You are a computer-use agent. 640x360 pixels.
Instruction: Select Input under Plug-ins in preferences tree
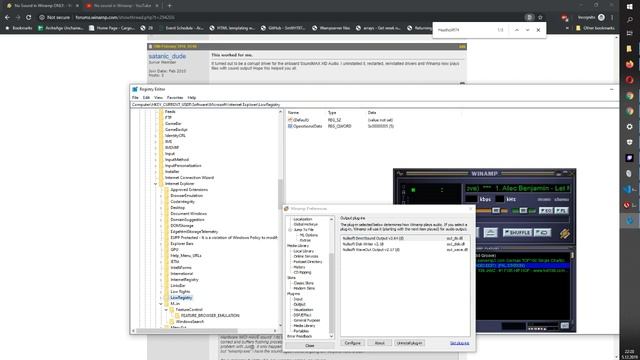[298, 299]
